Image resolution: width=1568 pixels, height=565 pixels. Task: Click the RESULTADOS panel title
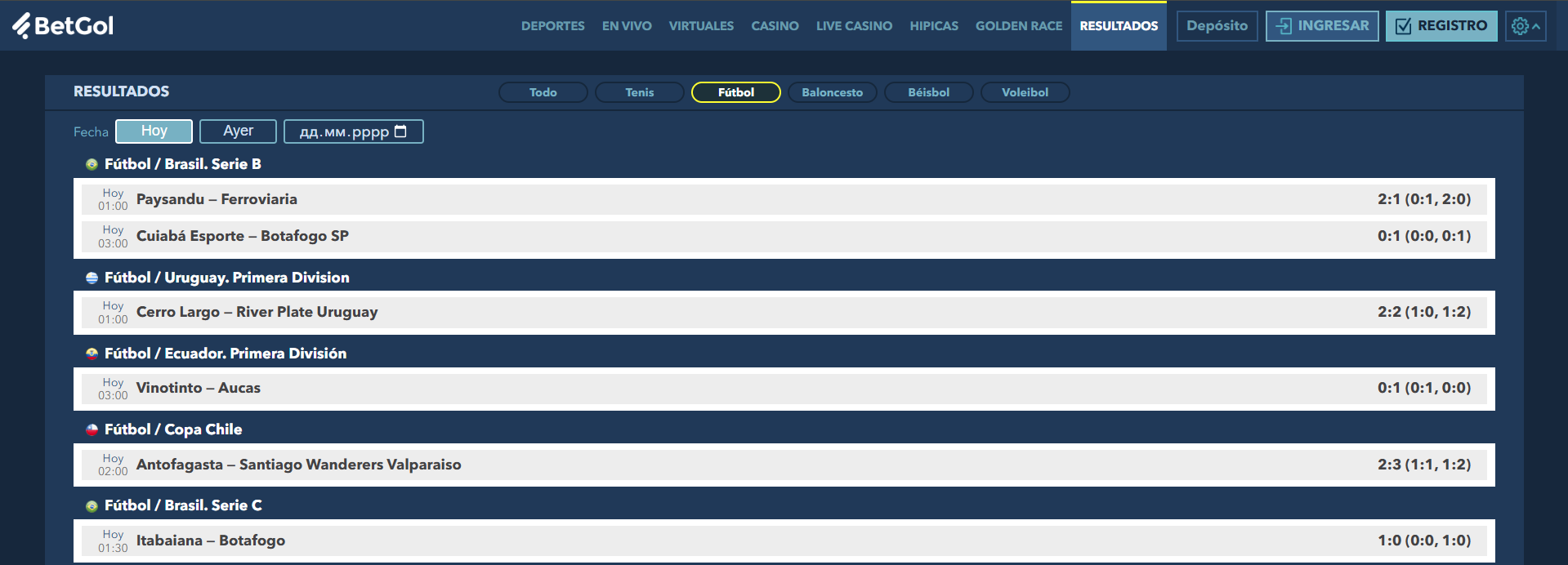122,91
